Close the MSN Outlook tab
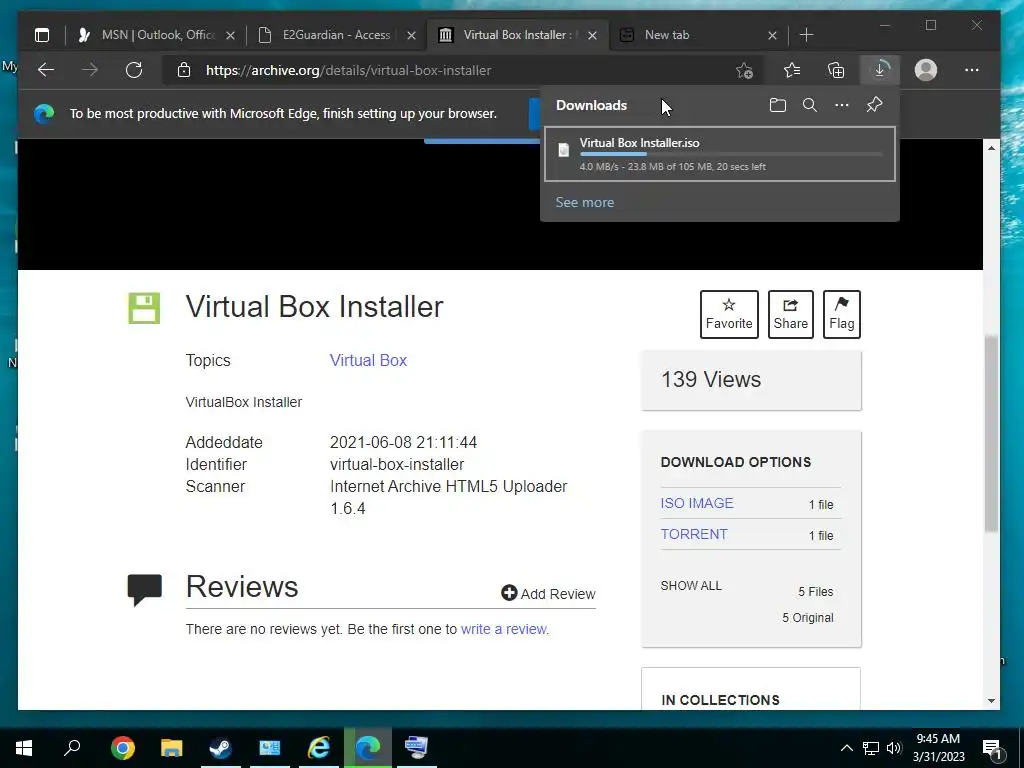The width and height of the screenshot is (1024, 768). tap(230, 35)
